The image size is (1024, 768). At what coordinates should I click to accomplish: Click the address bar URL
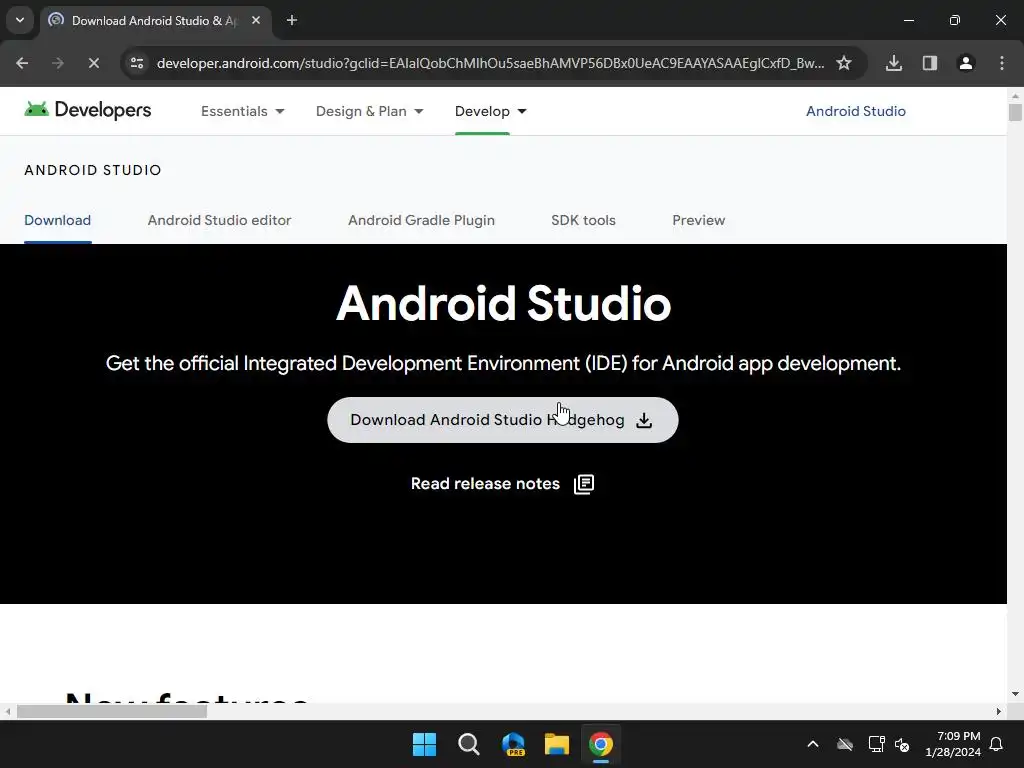490,63
